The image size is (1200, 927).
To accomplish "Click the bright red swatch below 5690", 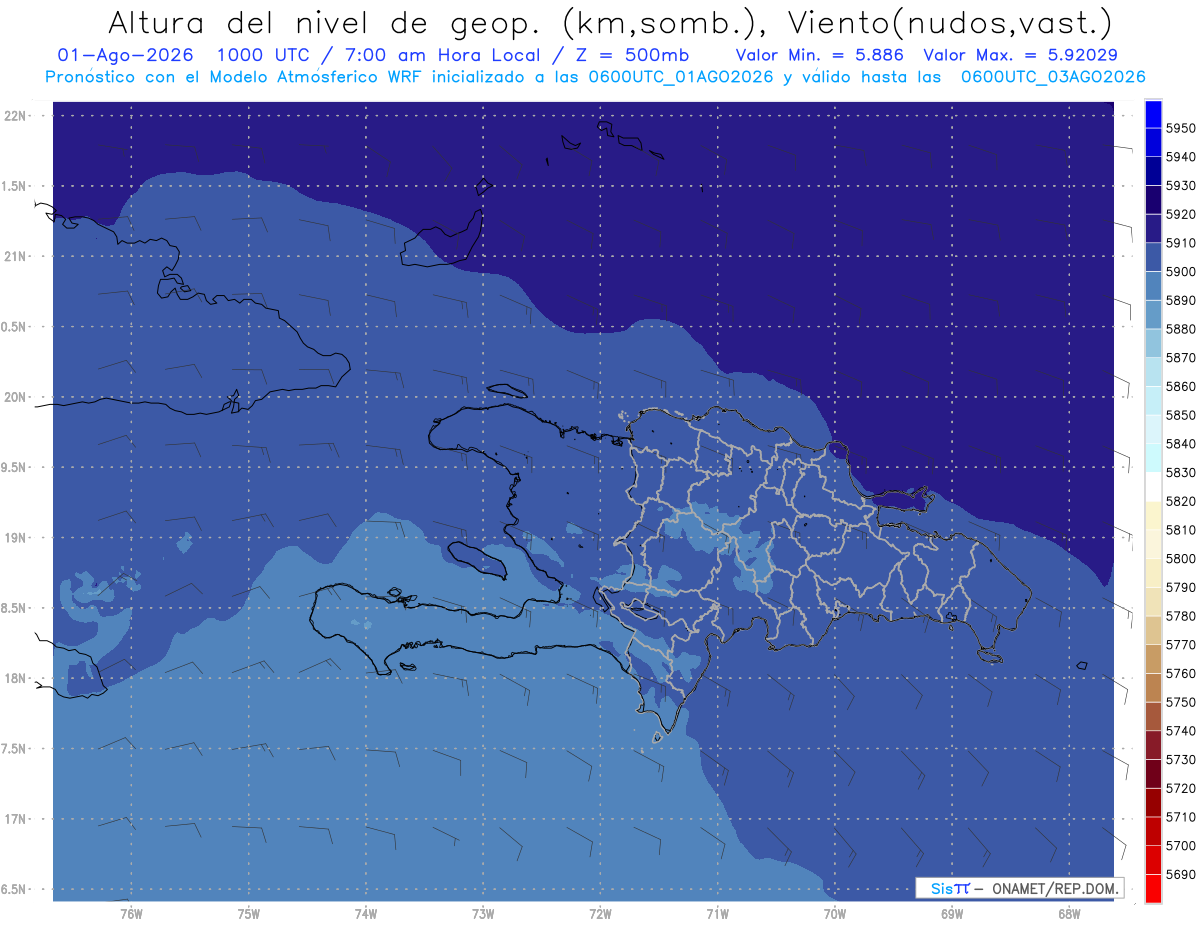I will (1153, 888).
